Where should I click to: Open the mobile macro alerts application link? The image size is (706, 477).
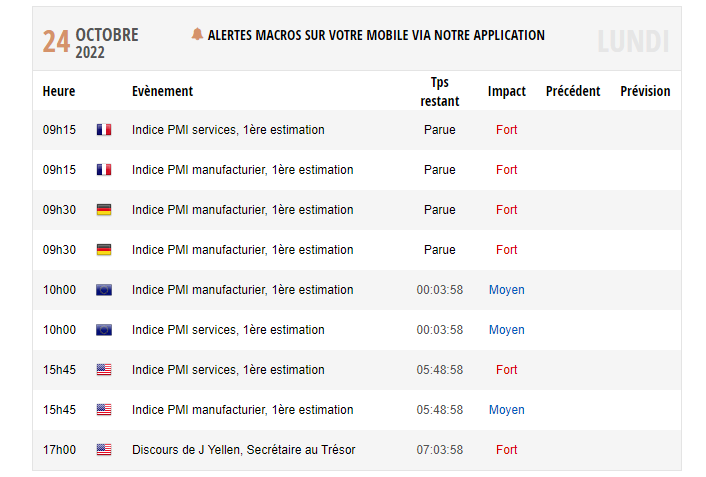coord(376,35)
